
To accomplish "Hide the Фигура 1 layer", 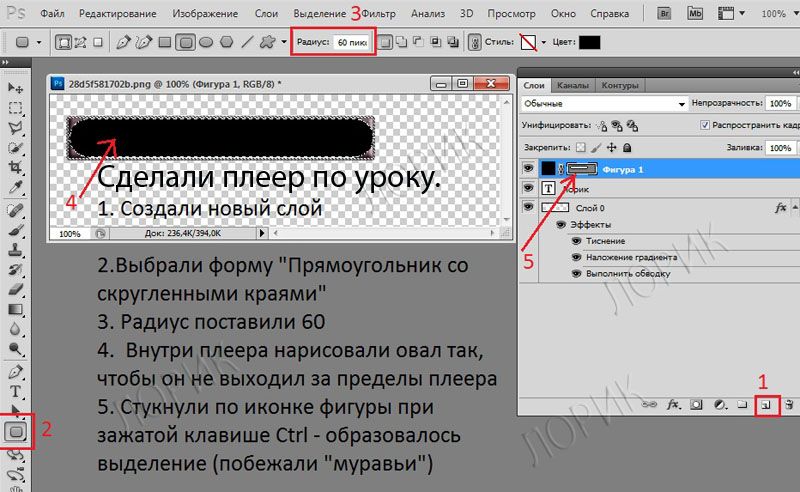I will click(528, 169).
